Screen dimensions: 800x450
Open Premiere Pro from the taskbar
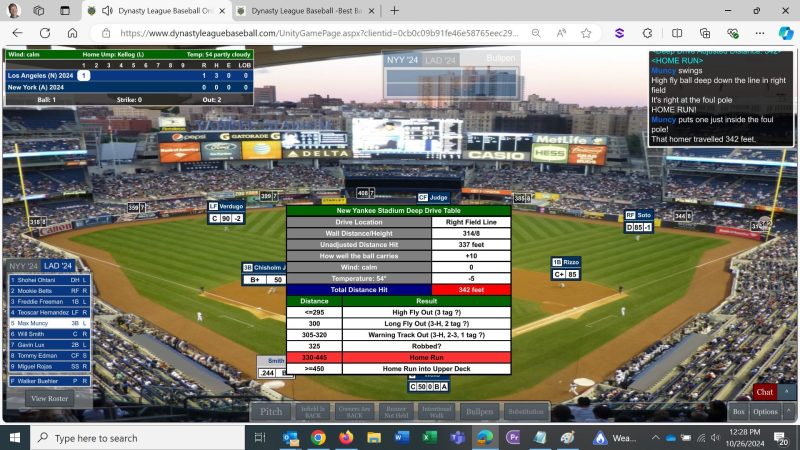tap(514, 438)
